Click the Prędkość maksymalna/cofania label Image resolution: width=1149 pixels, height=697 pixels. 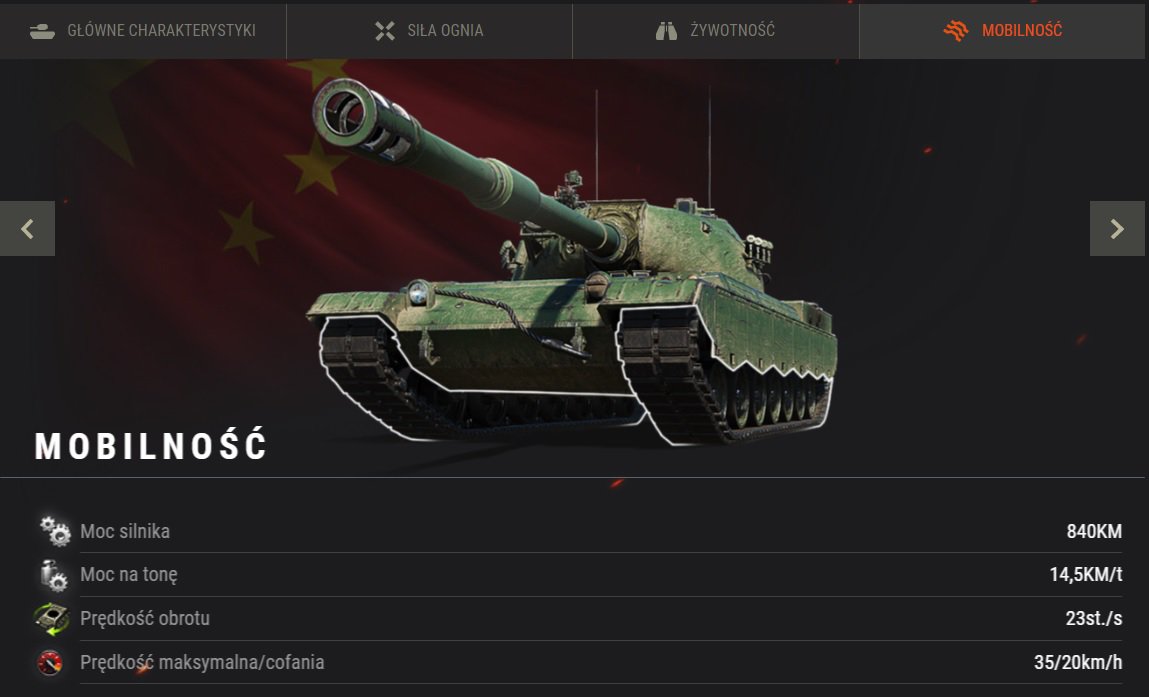point(202,663)
